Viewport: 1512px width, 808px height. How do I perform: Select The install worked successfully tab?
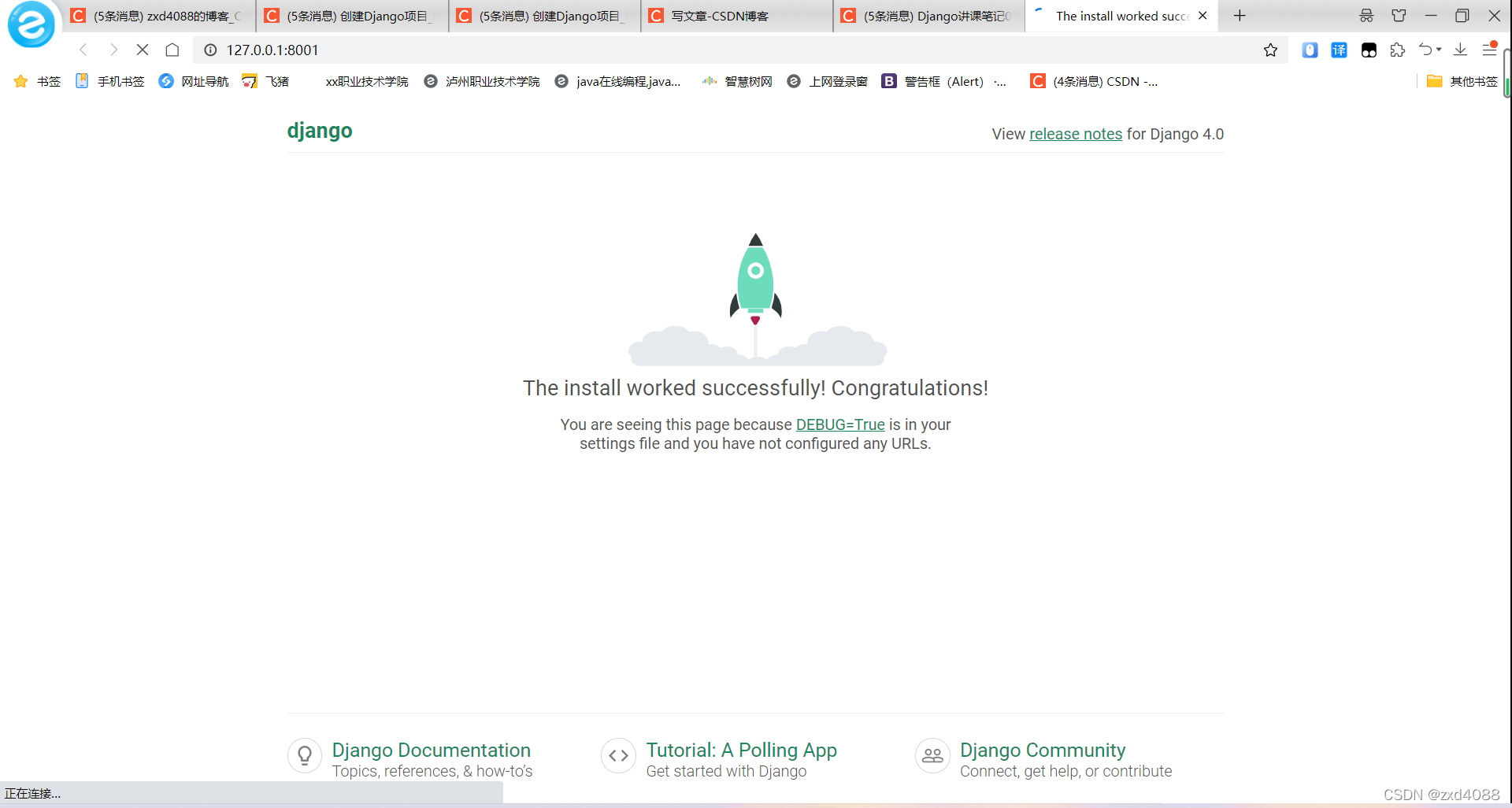1120,16
